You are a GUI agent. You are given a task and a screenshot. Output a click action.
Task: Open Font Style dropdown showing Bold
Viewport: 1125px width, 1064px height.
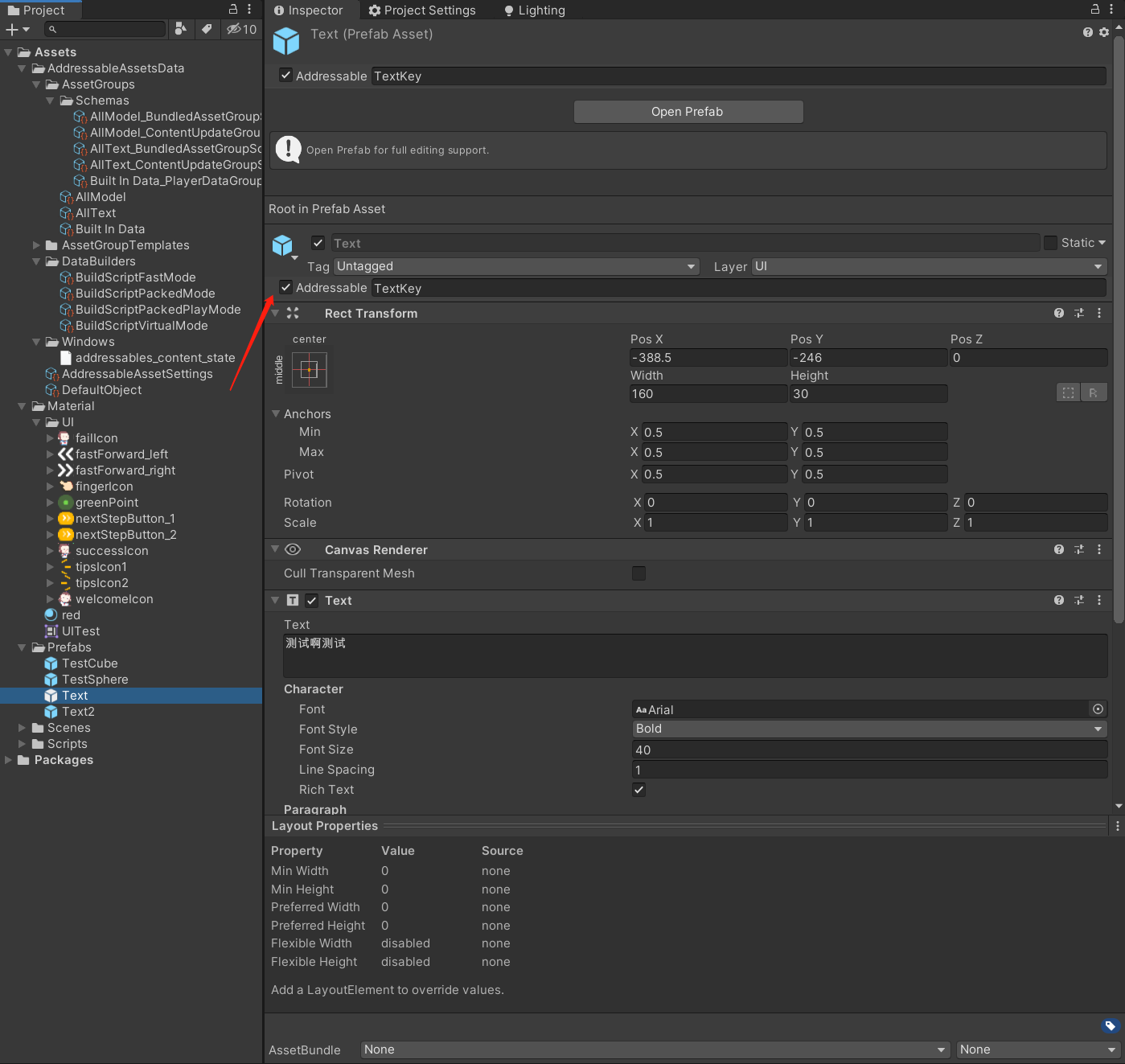[869, 729]
